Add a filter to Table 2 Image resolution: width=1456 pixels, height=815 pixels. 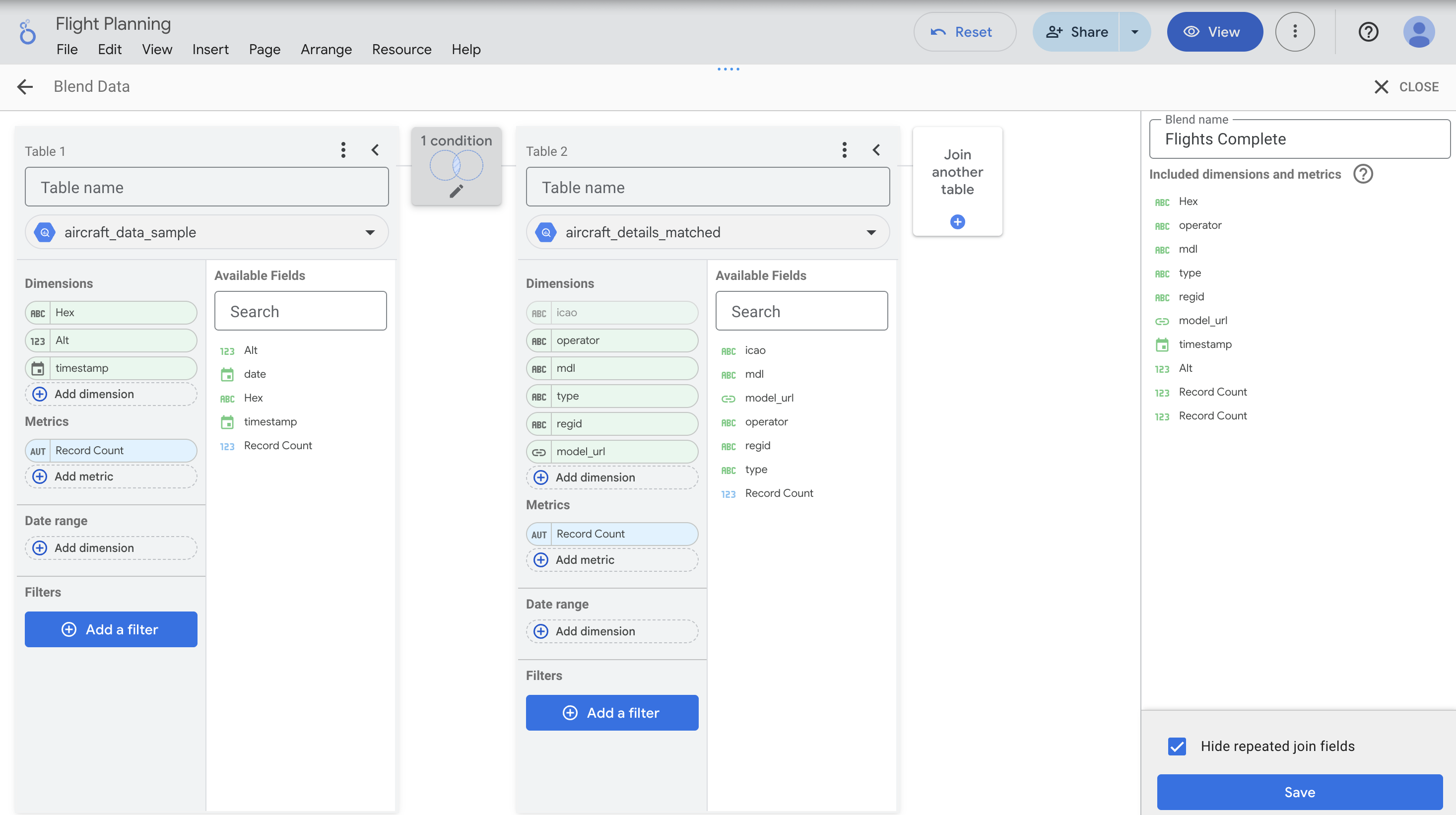pyautogui.click(x=612, y=712)
